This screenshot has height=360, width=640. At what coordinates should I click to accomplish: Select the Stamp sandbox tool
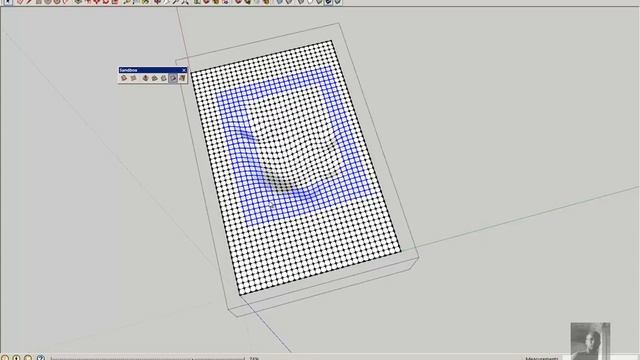[155, 78]
